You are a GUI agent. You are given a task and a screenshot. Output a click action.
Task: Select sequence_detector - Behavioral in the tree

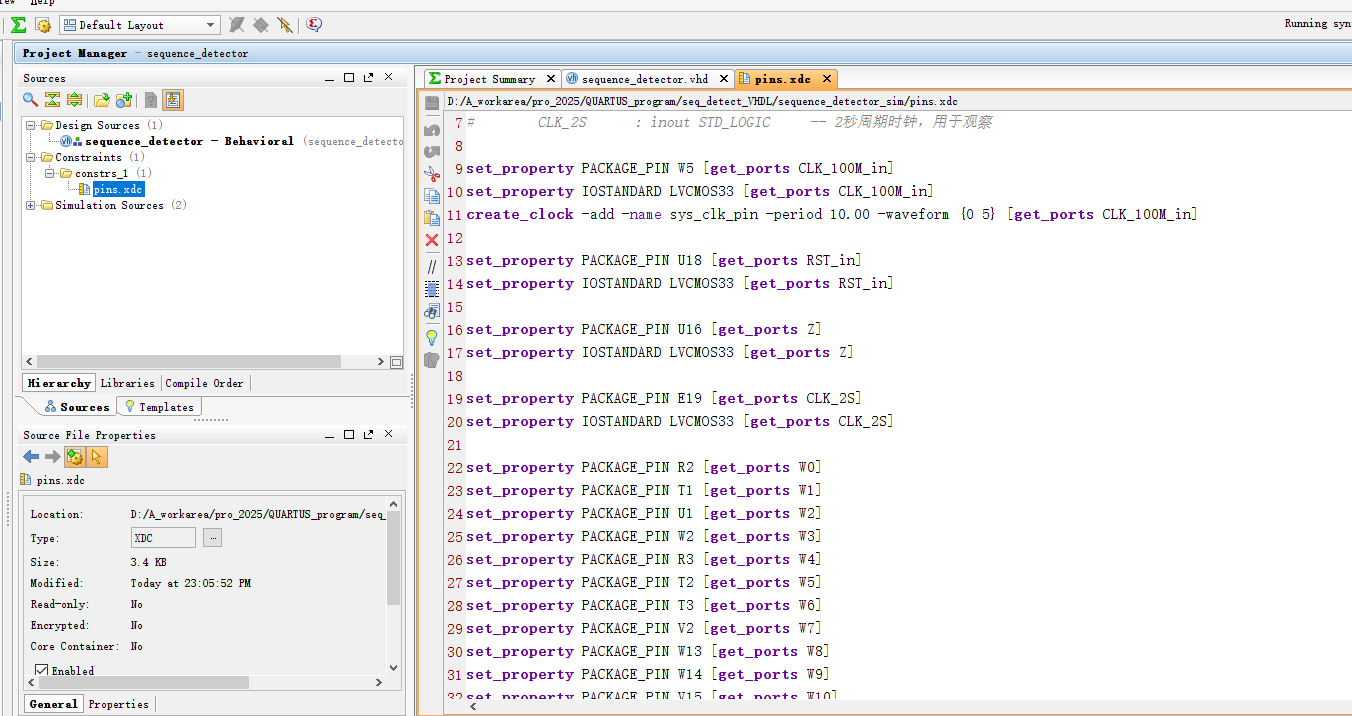click(189, 141)
